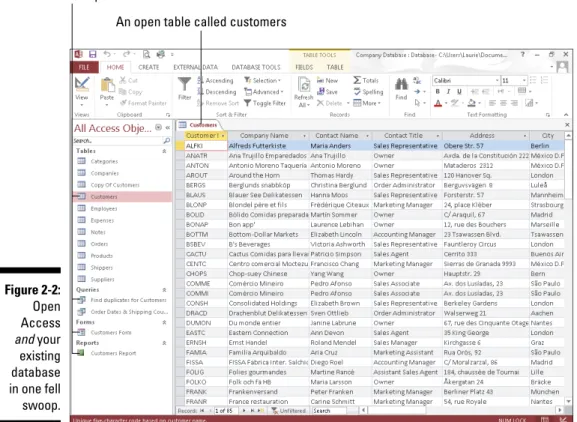Go to next record in navigator
Image resolution: width=577 pixels, height=422 pixels.
[244, 411]
